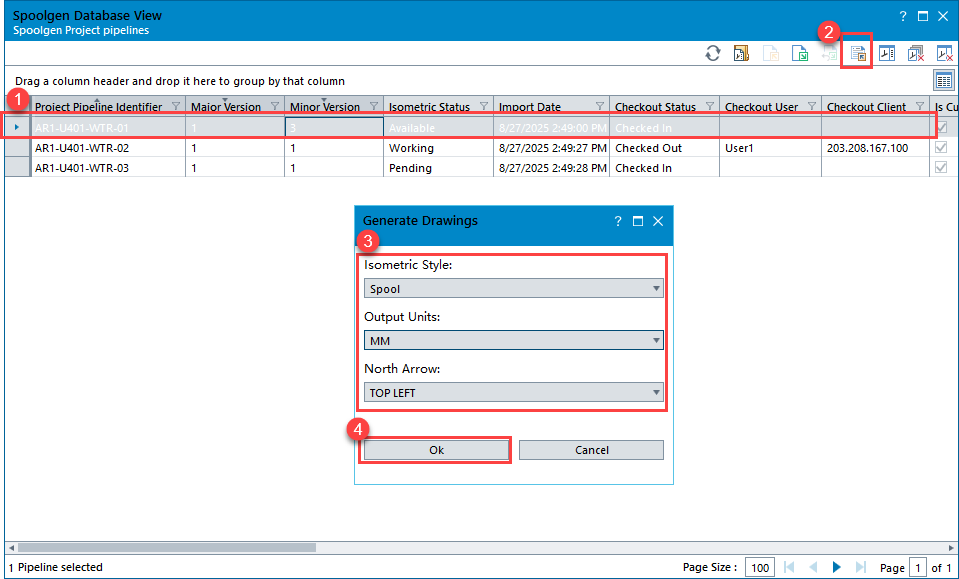Sort by Checkout Status column header
Viewport: 959px width, 579px height.
[x=655, y=107]
